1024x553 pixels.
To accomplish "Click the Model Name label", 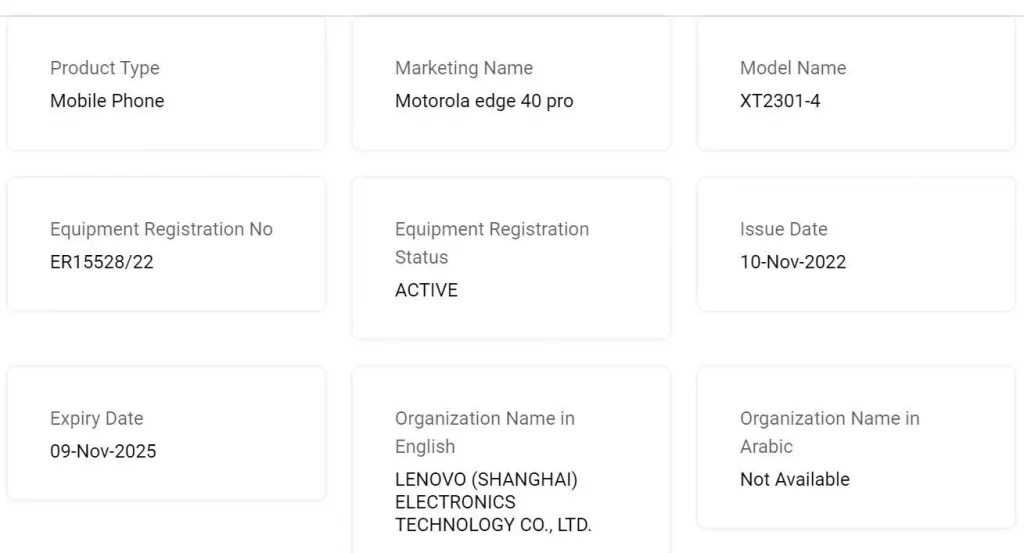I will [x=793, y=68].
